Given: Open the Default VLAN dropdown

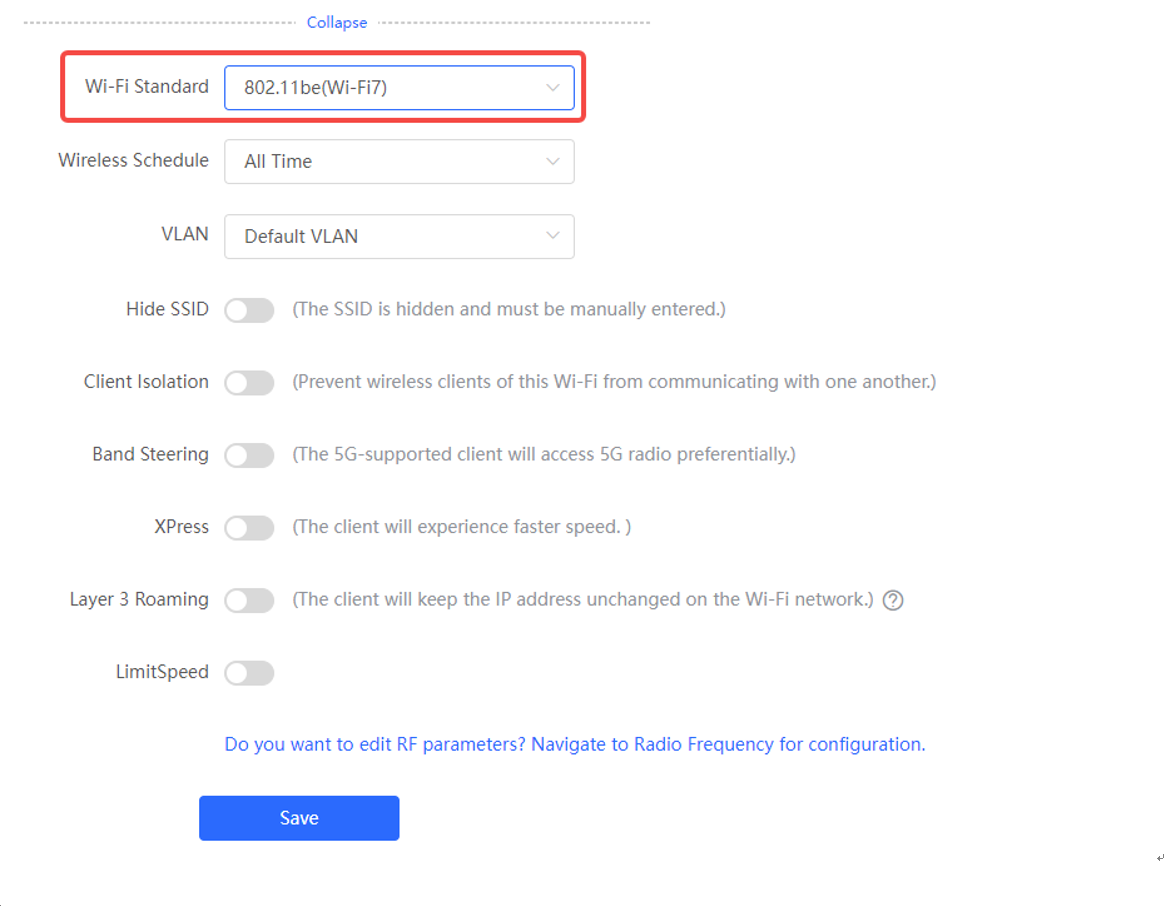Looking at the screenshot, I should click(x=399, y=236).
